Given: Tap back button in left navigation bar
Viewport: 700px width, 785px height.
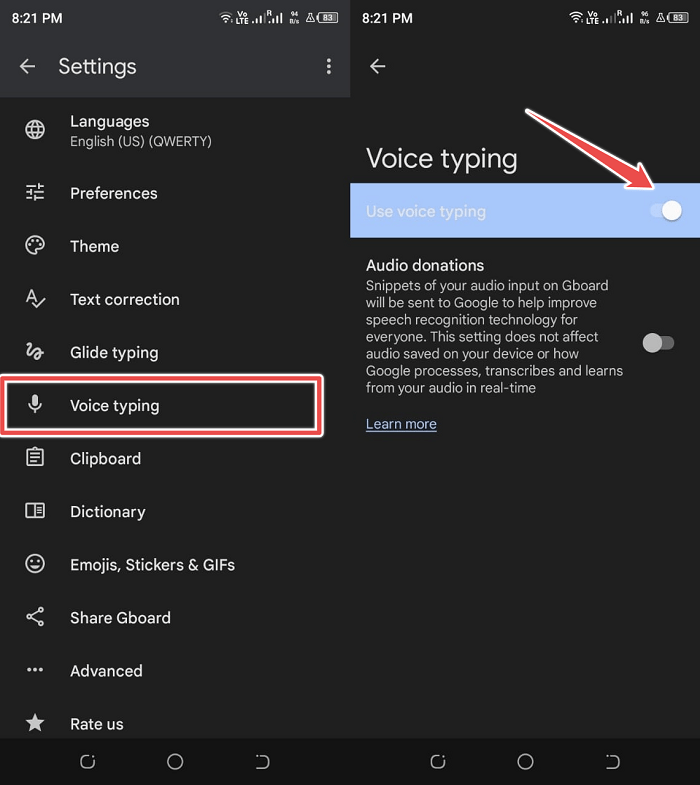Looking at the screenshot, I should tap(262, 762).
